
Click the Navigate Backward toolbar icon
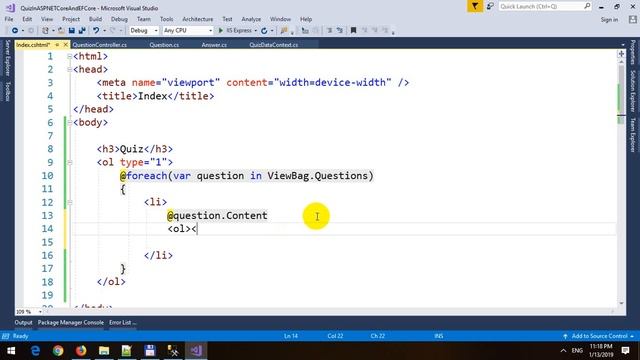click(15, 31)
